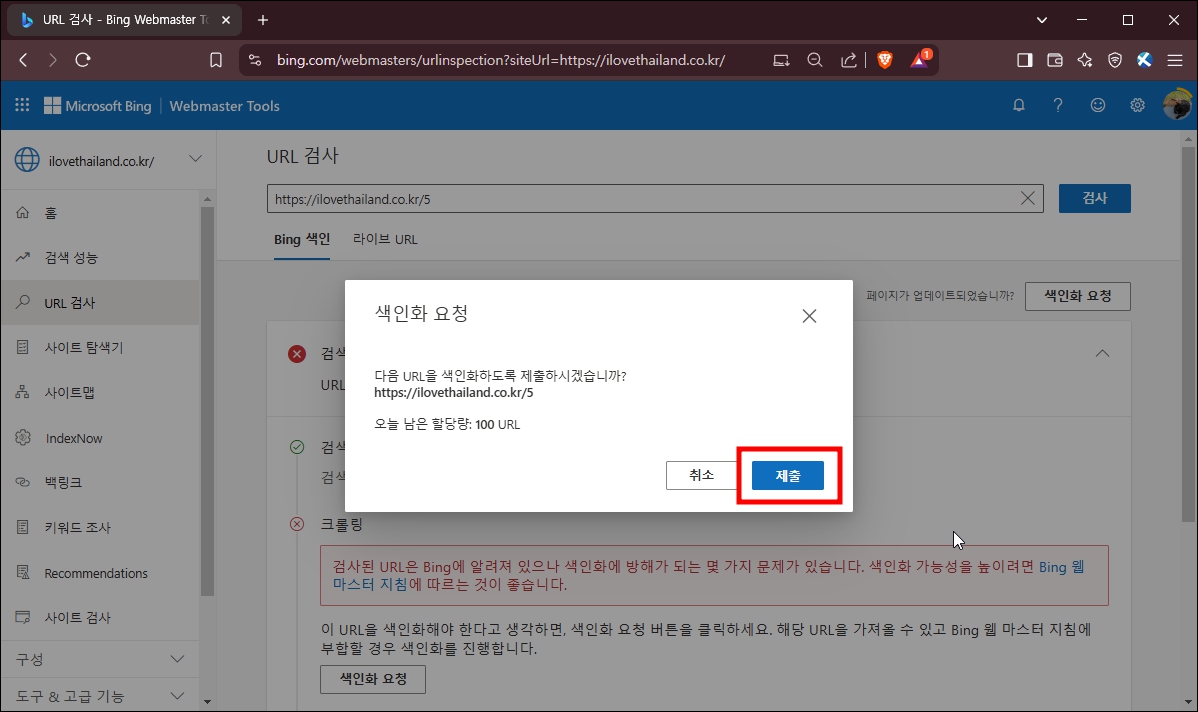This screenshot has height=712, width=1198.
Task: Clear the URL inspection input field
Action: pyautogui.click(x=1027, y=198)
